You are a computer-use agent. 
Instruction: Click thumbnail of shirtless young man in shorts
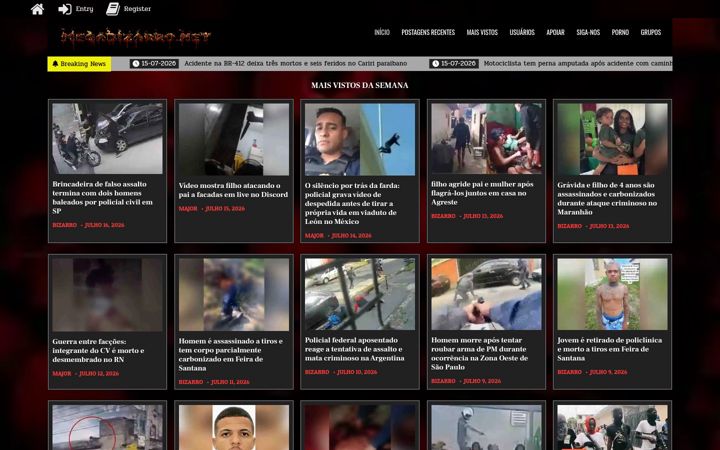(613, 294)
